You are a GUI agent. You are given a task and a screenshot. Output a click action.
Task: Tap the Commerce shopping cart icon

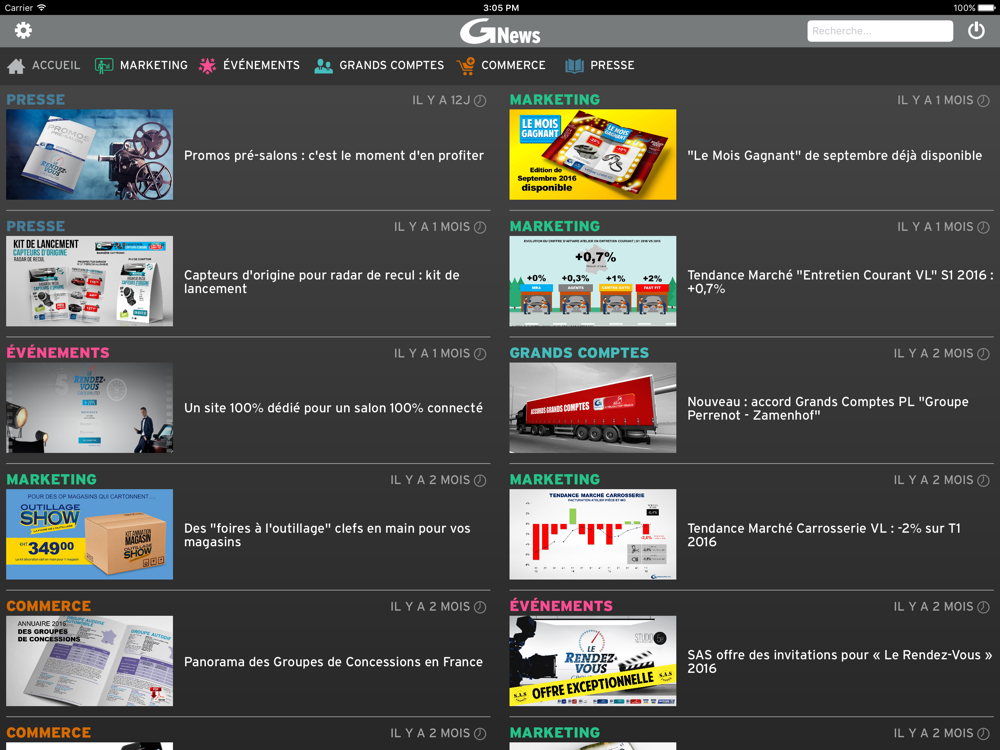pos(466,66)
